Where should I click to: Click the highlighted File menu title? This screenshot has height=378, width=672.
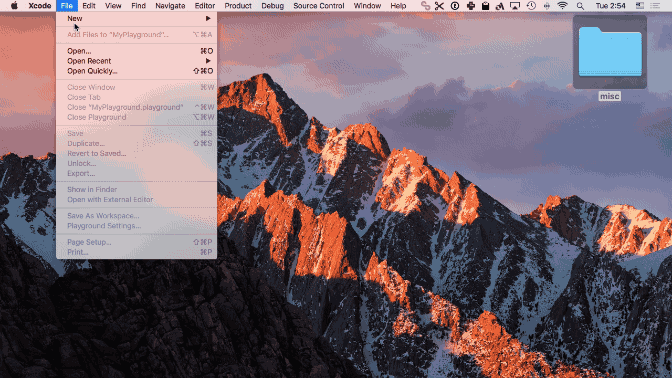coord(66,6)
